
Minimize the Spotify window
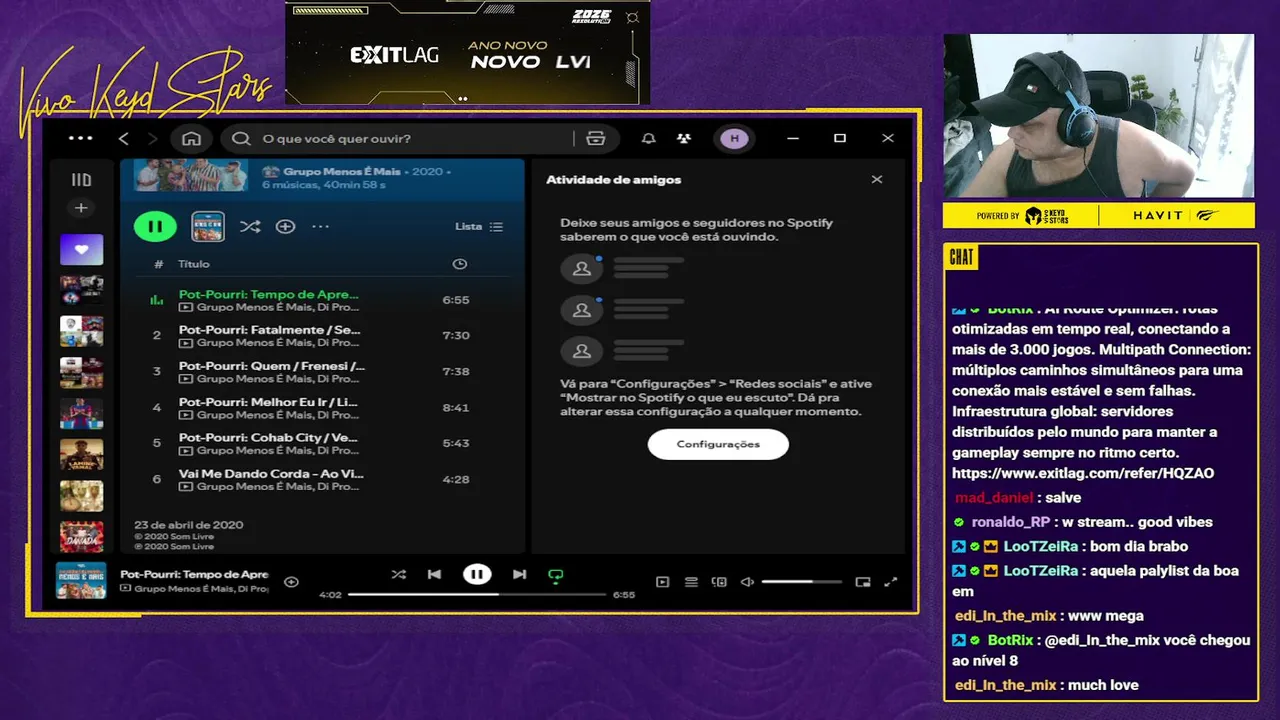pyautogui.click(x=792, y=138)
